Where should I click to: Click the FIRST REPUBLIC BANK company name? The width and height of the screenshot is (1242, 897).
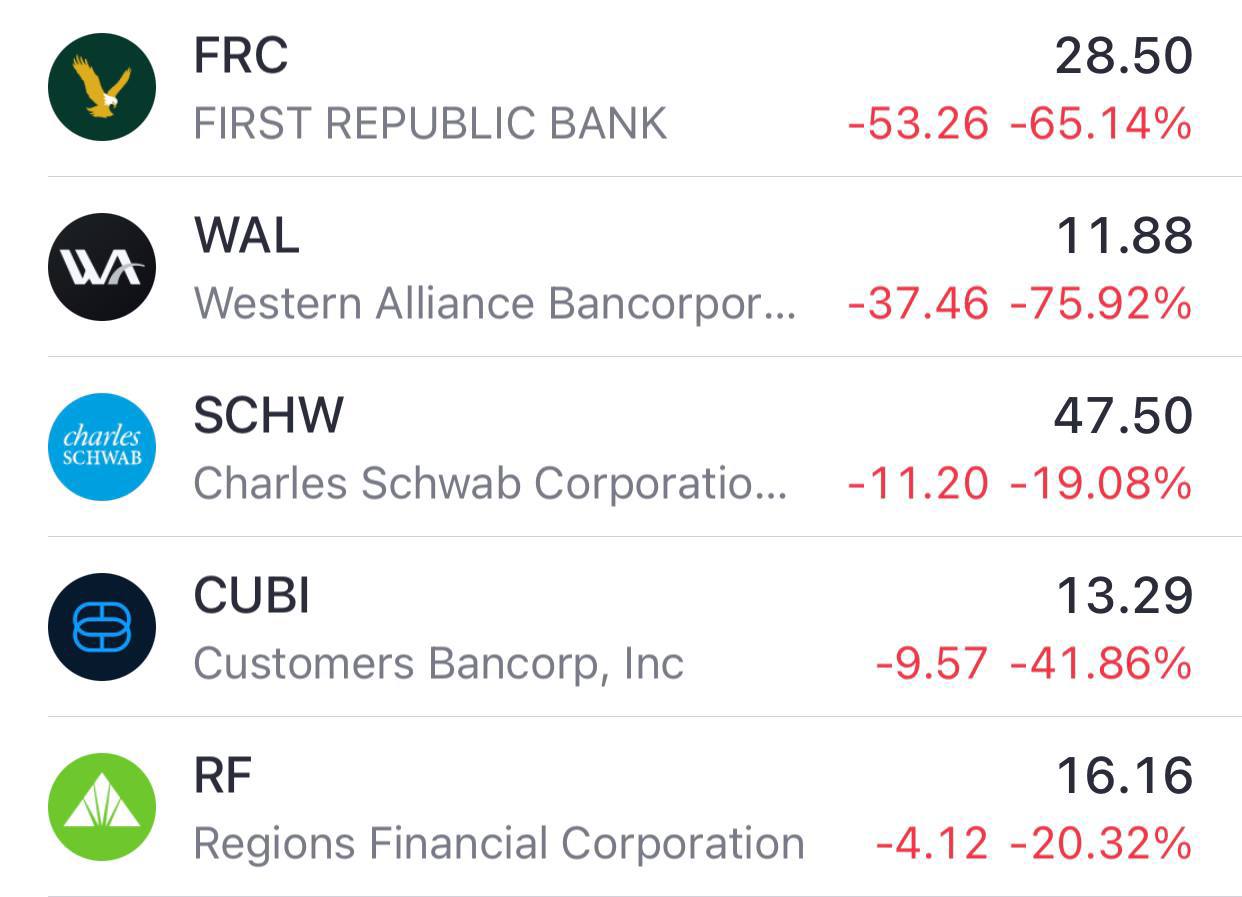[x=430, y=124]
